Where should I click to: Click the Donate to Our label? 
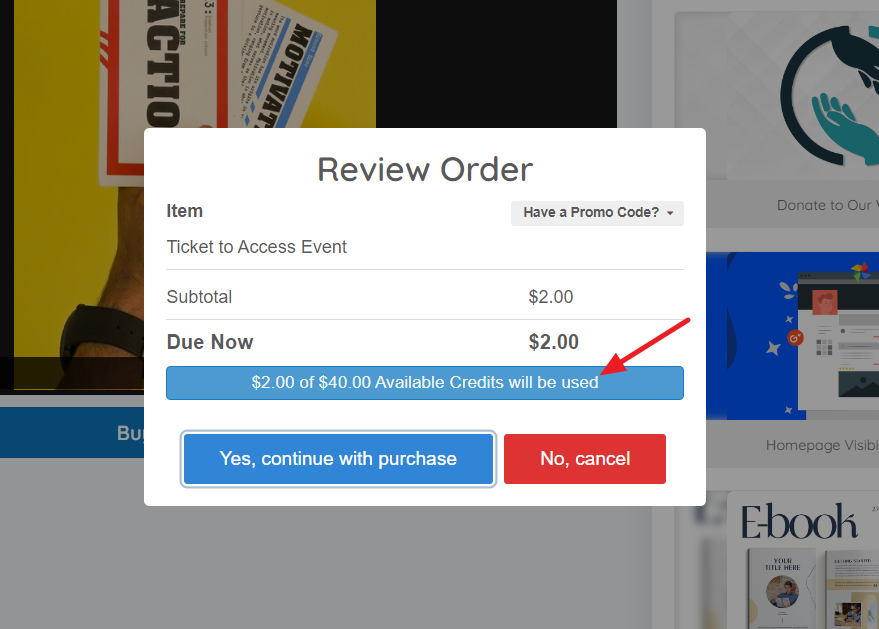pos(827,205)
